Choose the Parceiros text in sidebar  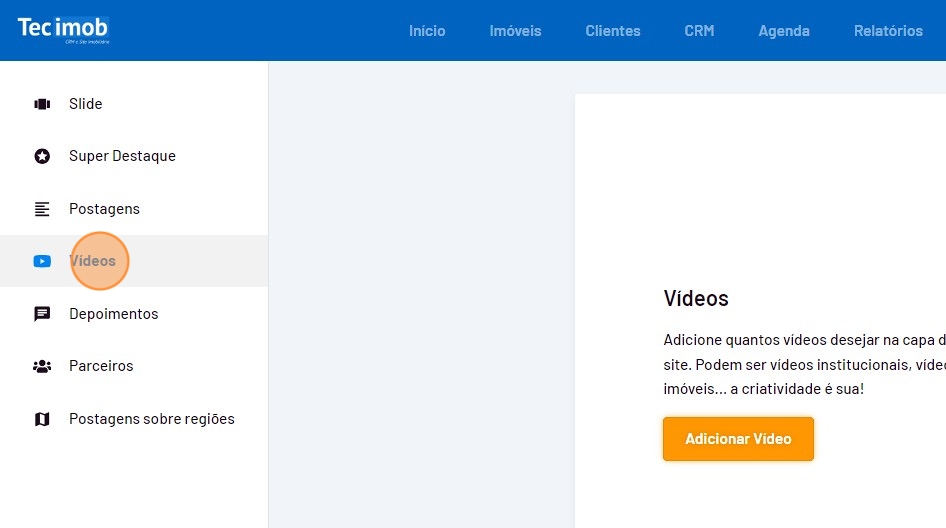(x=101, y=366)
